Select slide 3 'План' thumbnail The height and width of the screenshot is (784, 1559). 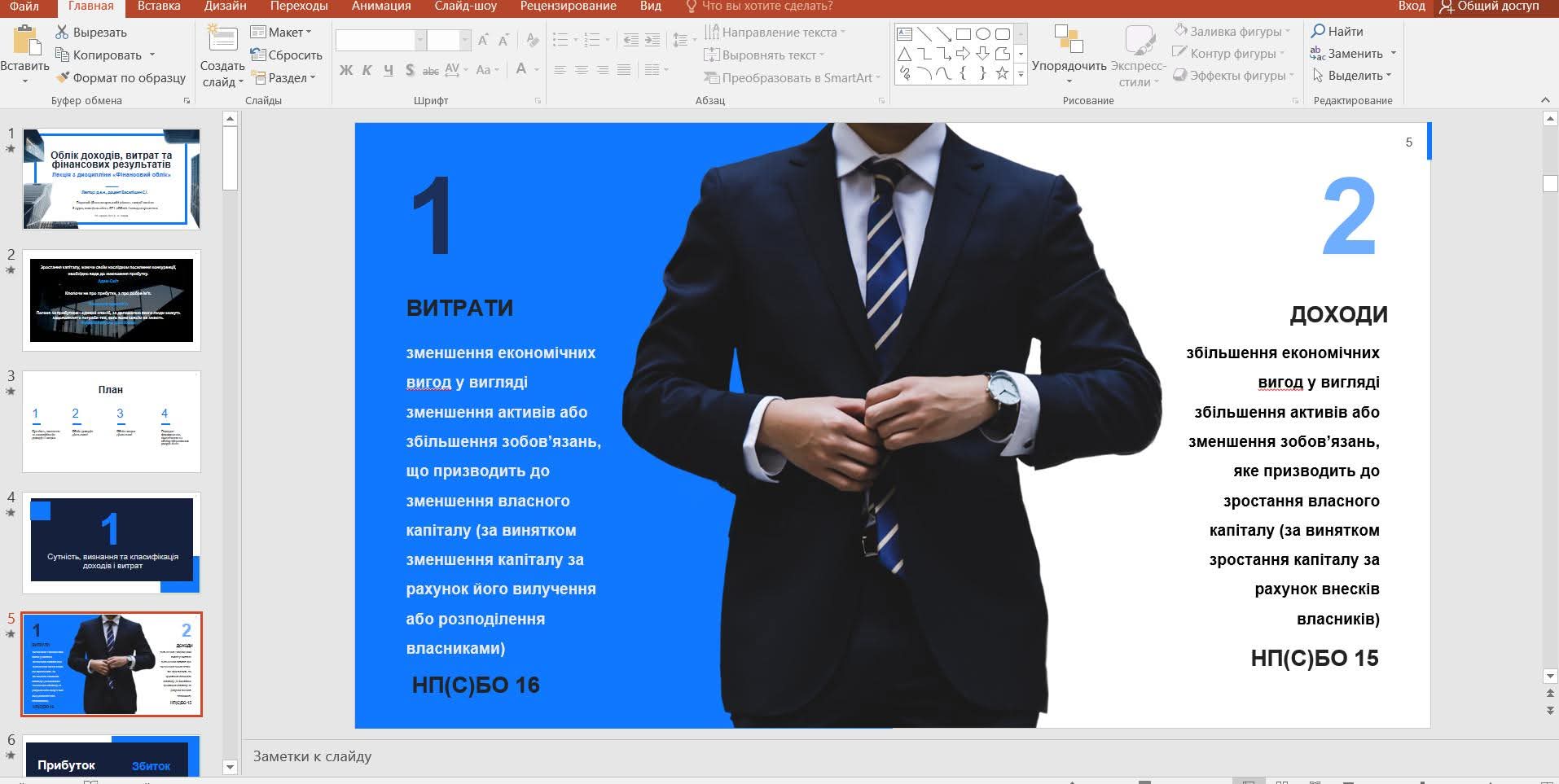[112, 421]
